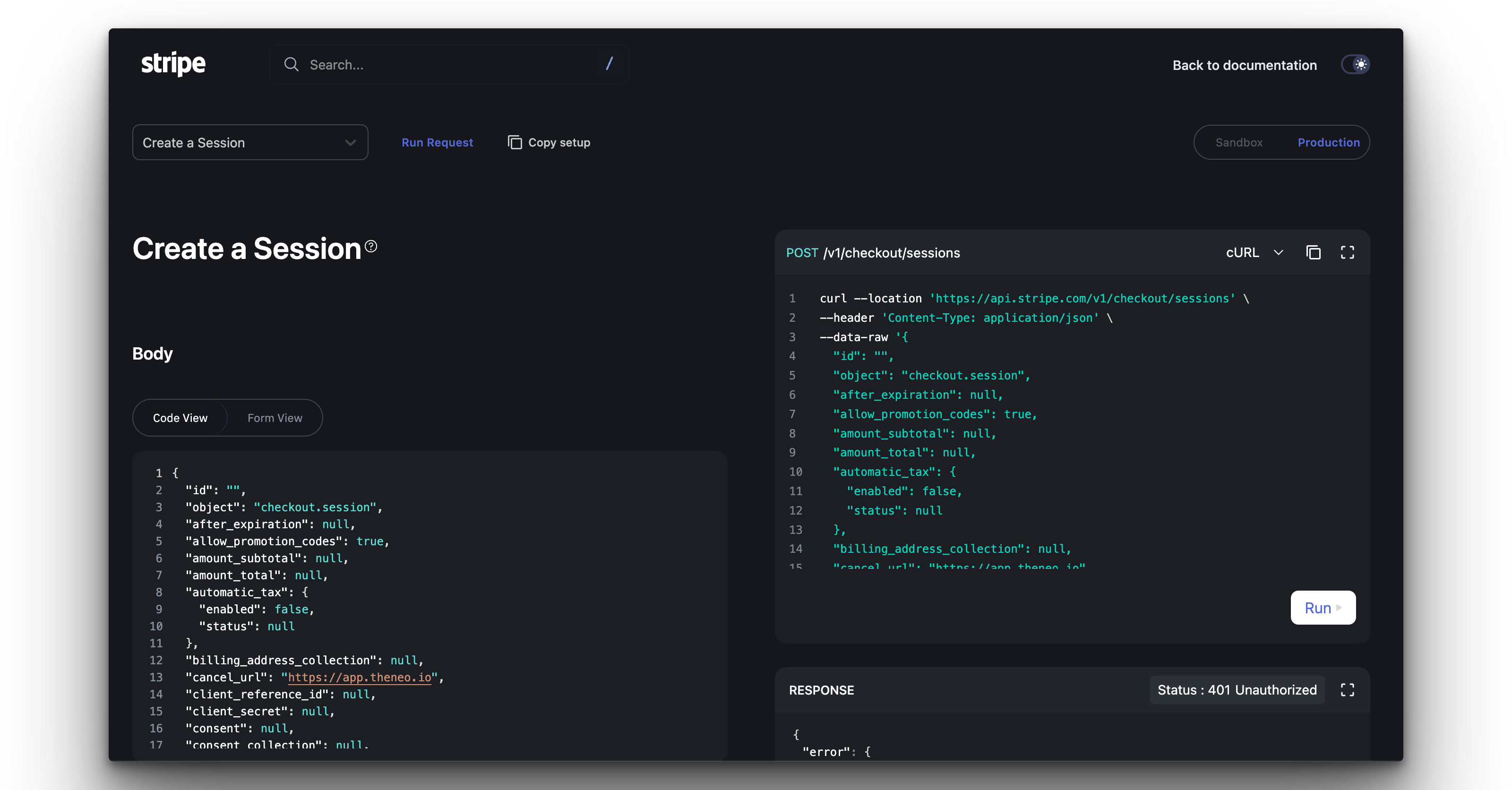Switch environment to Sandbox
1512x790 pixels.
point(1238,143)
